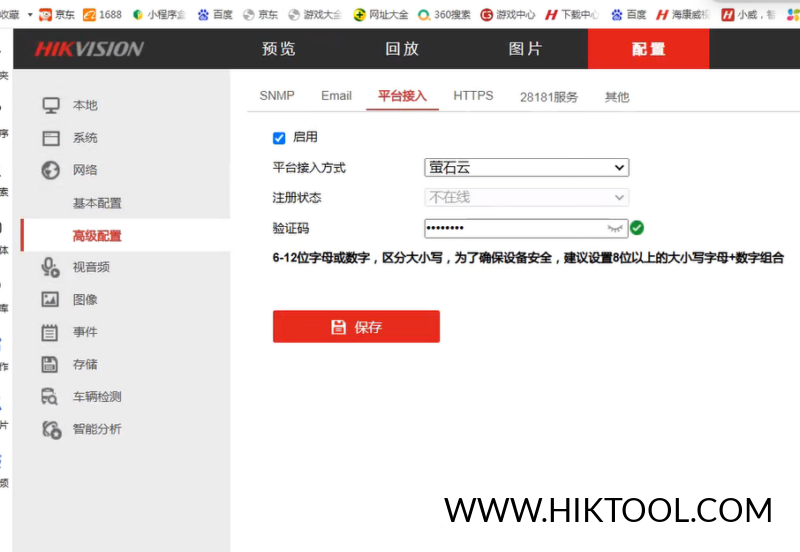Expand the 收藏 bookmarks arrow

tap(30, 14)
